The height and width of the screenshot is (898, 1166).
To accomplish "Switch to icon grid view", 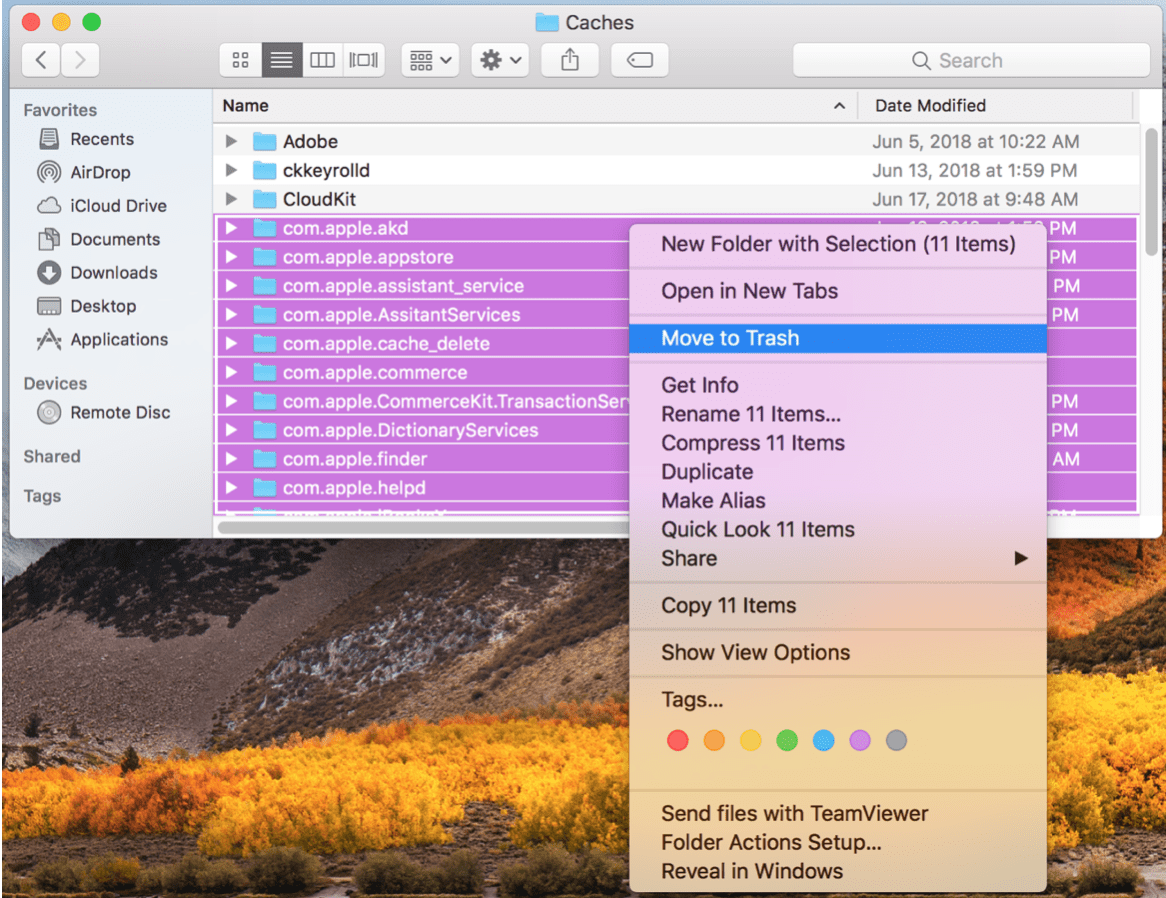I will pos(240,59).
